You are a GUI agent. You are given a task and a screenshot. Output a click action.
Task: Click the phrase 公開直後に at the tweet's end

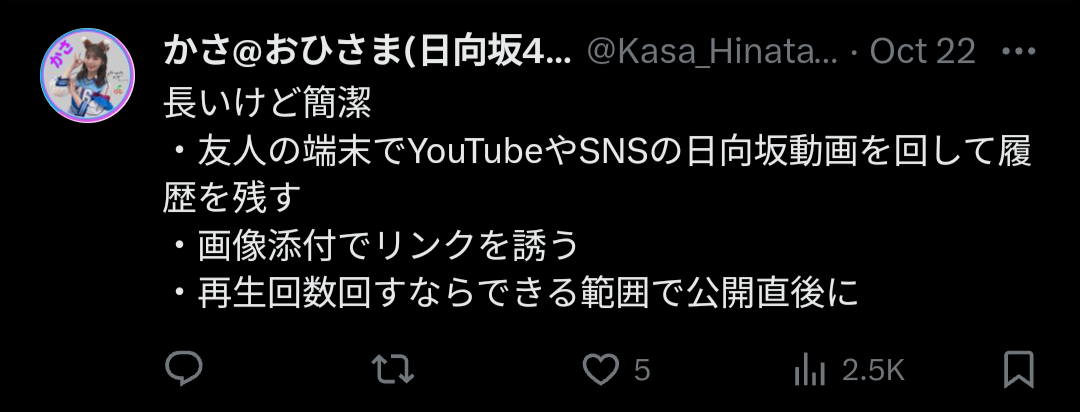(771, 293)
